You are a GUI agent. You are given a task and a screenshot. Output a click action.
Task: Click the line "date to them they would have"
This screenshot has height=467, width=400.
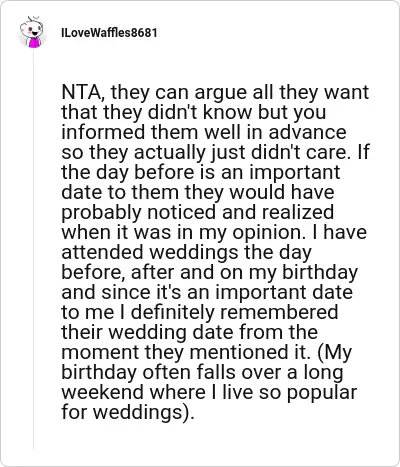point(198,192)
